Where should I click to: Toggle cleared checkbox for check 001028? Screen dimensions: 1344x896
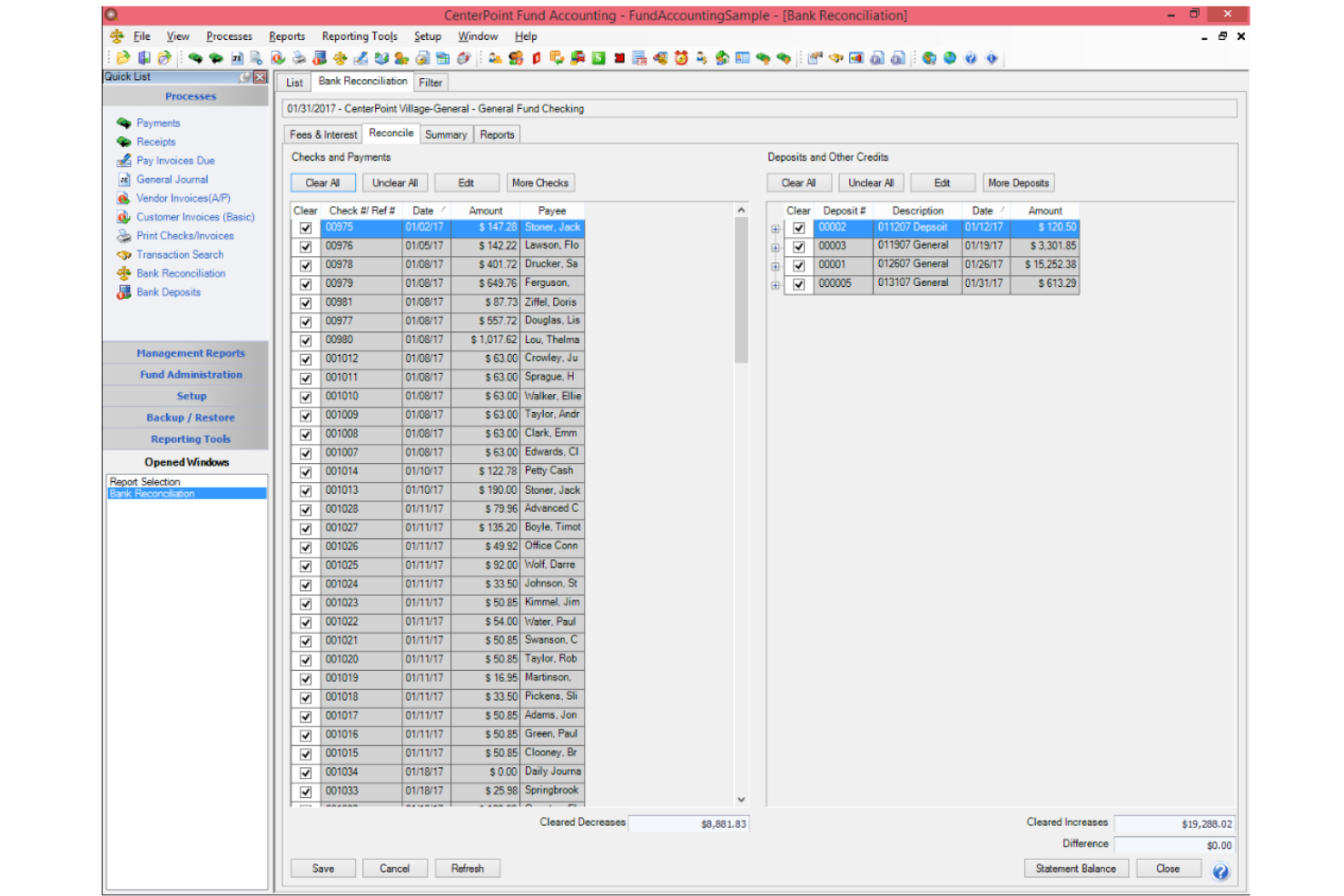tap(306, 509)
